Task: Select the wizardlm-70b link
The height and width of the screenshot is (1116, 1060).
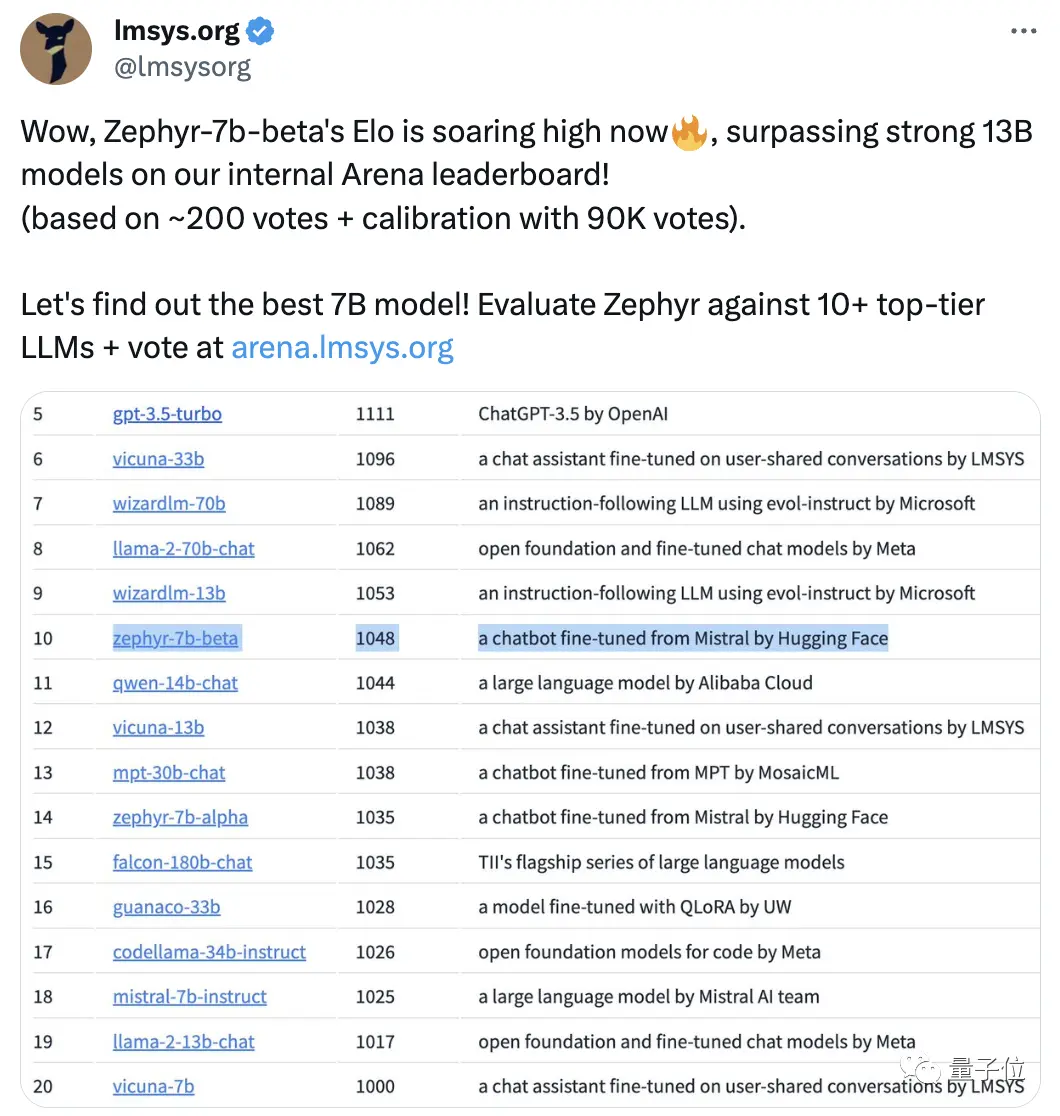Action: 169,503
